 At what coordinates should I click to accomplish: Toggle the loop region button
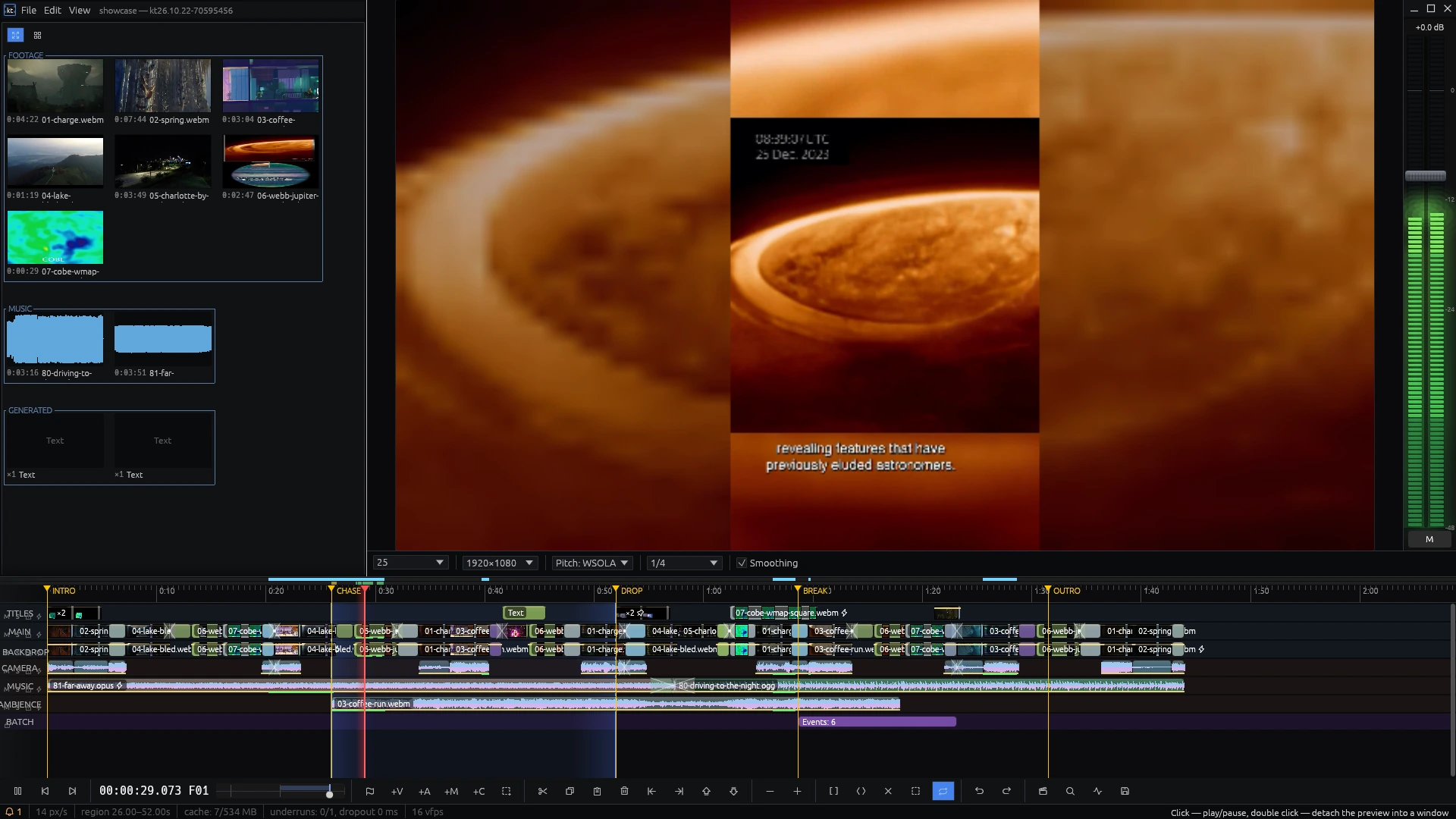943,791
